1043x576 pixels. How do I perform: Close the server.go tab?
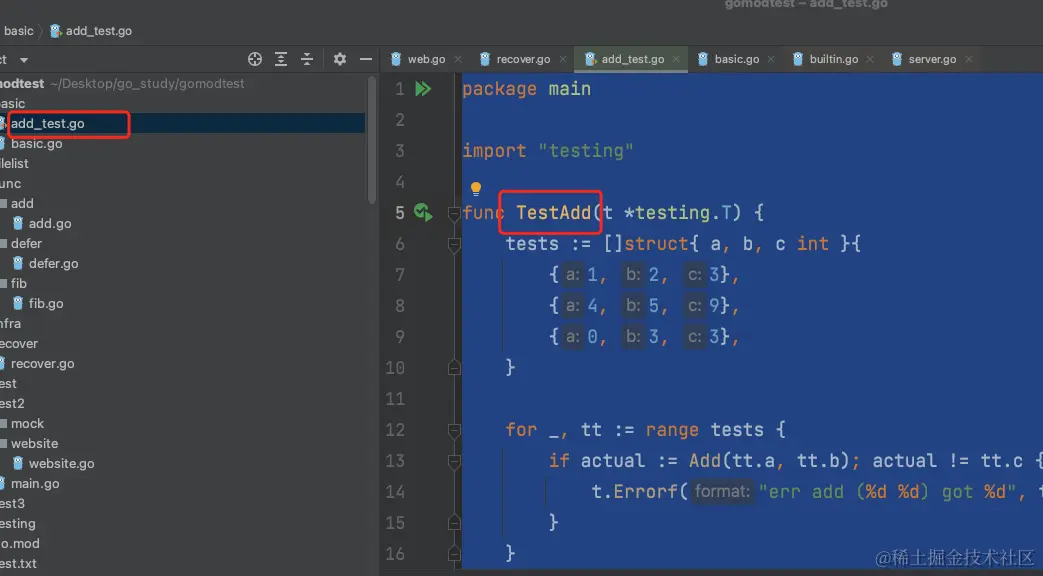[968, 59]
